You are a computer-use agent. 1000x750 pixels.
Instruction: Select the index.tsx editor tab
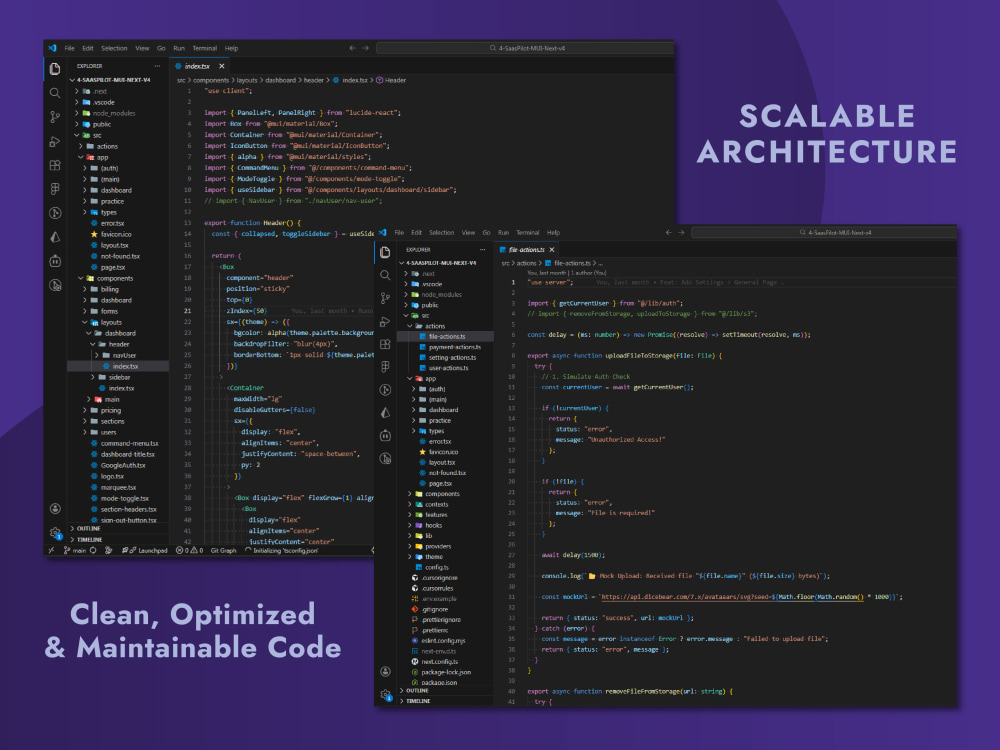tap(197, 66)
